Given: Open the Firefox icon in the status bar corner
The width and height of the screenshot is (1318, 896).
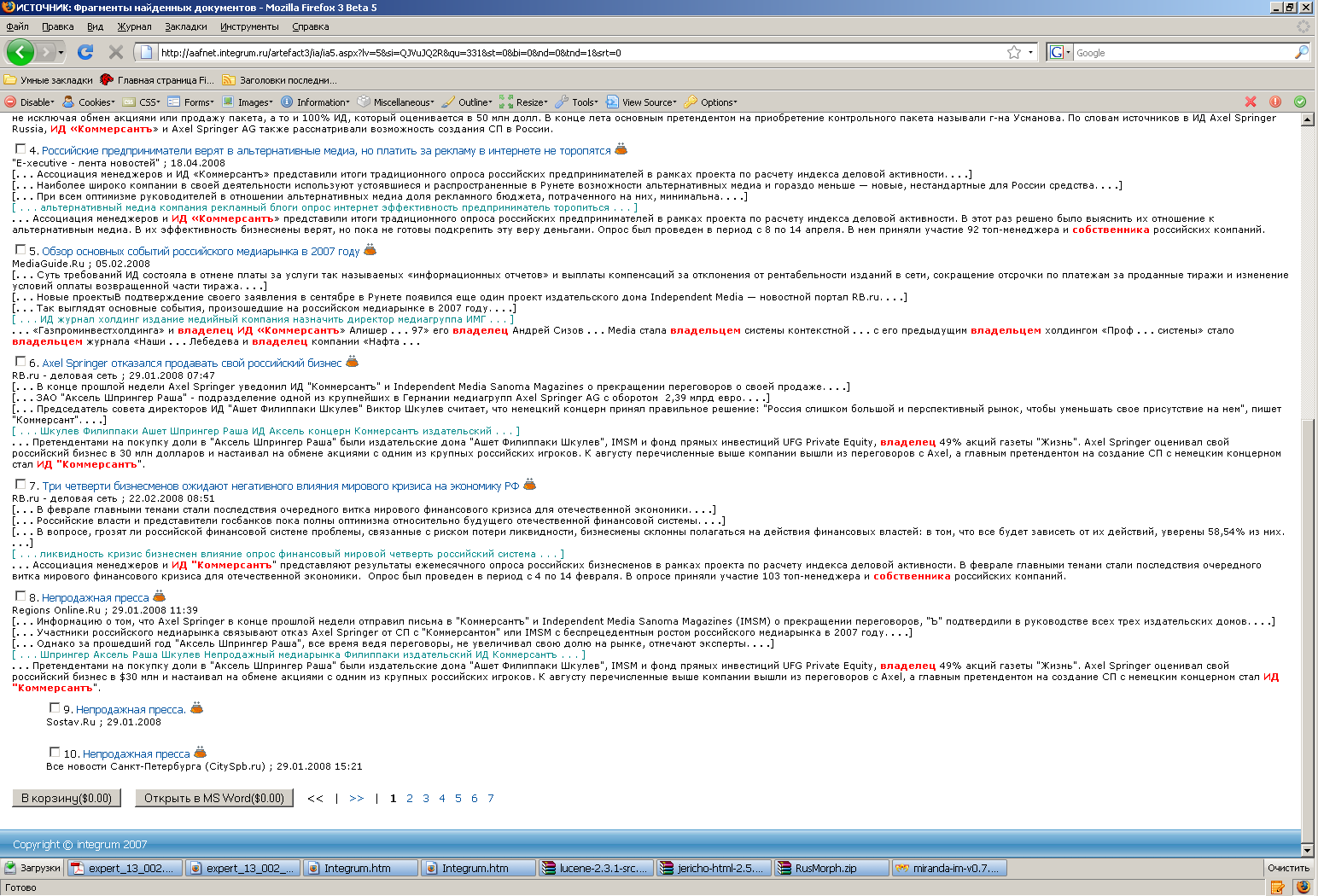Looking at the screenshot, I should [1303, 887].
